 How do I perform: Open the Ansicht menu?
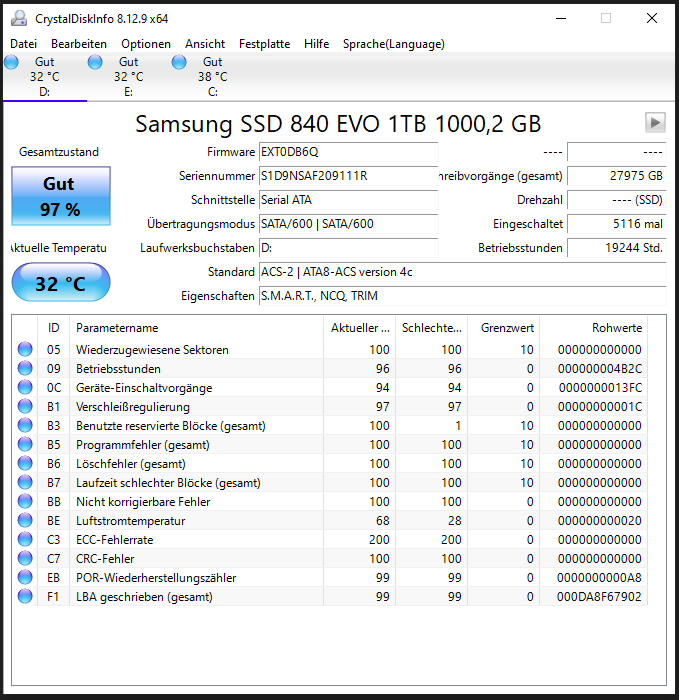tap(205, 44)
